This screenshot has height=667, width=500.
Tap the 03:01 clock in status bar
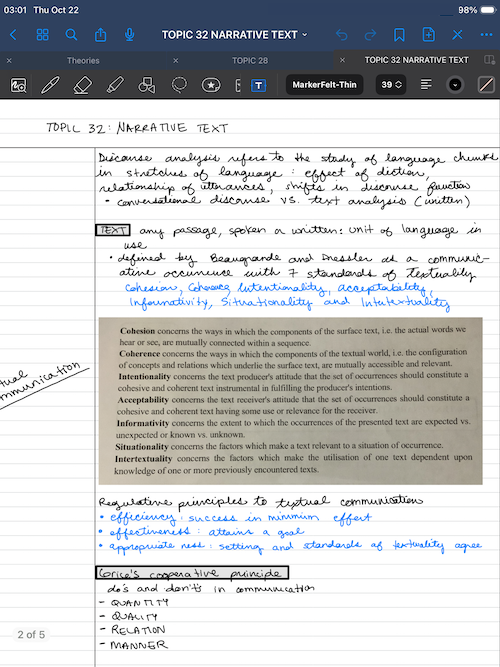click(x=15, y=10)
